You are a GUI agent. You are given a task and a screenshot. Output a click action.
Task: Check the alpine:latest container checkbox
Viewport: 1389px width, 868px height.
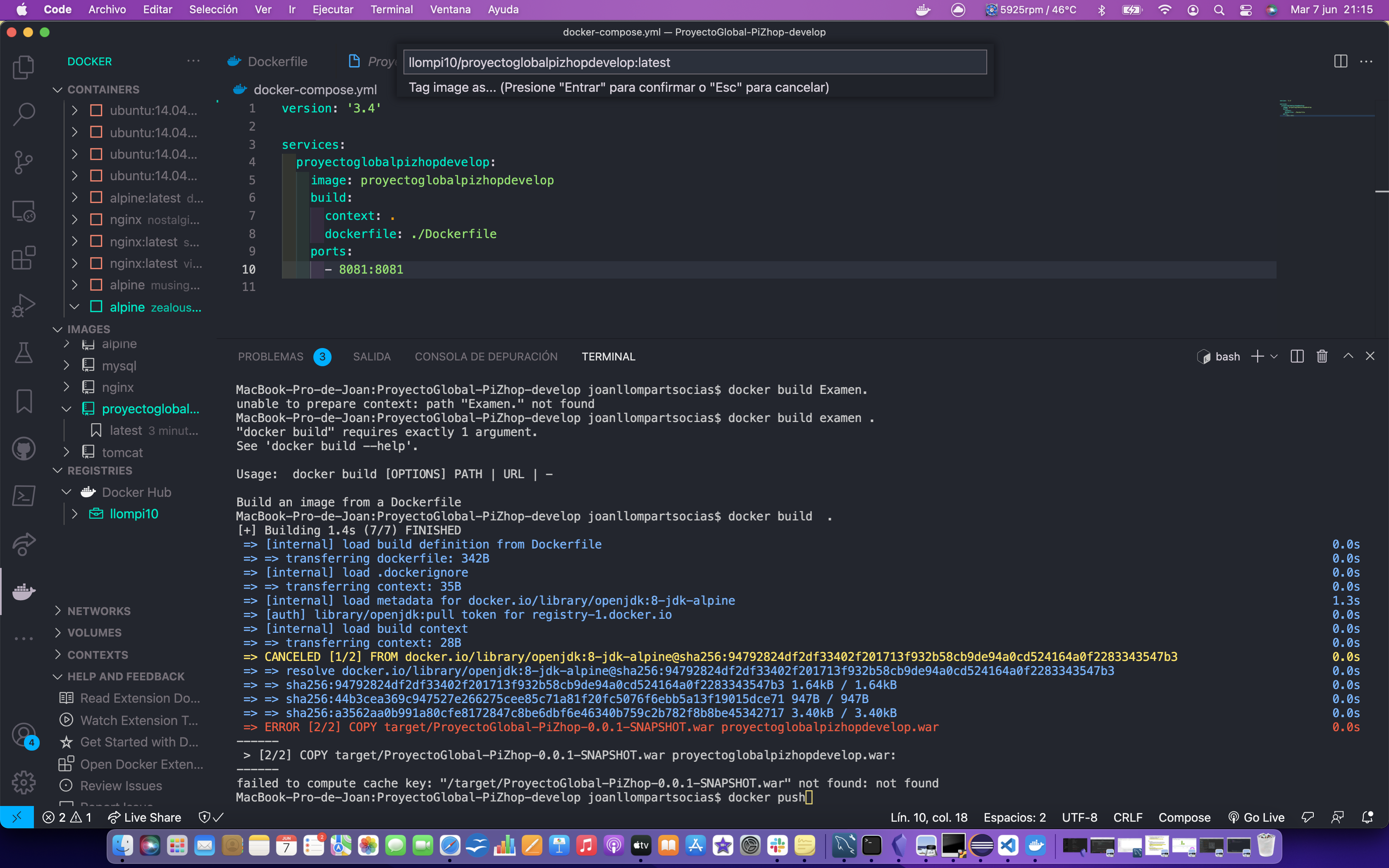[x=96, y=197]
